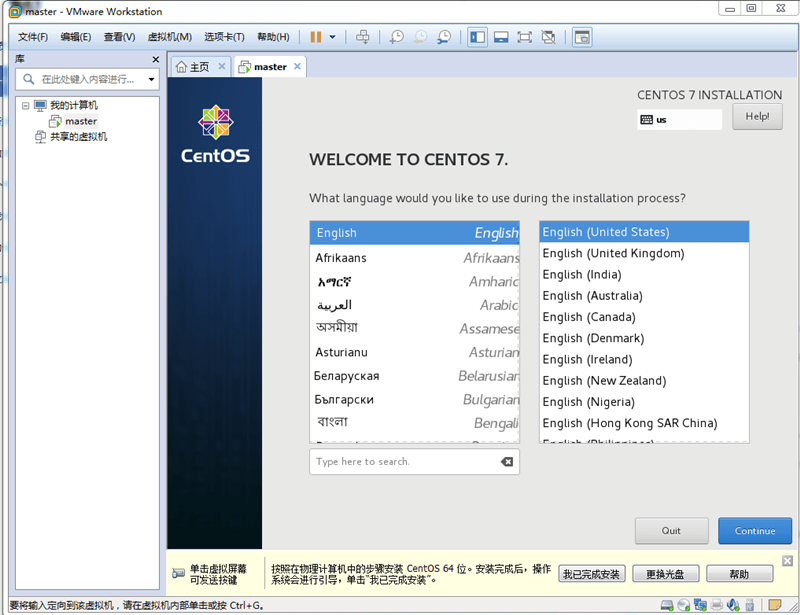Select Afrikaans in the language list
800x615 pixels.
click(x=415, y=258)
